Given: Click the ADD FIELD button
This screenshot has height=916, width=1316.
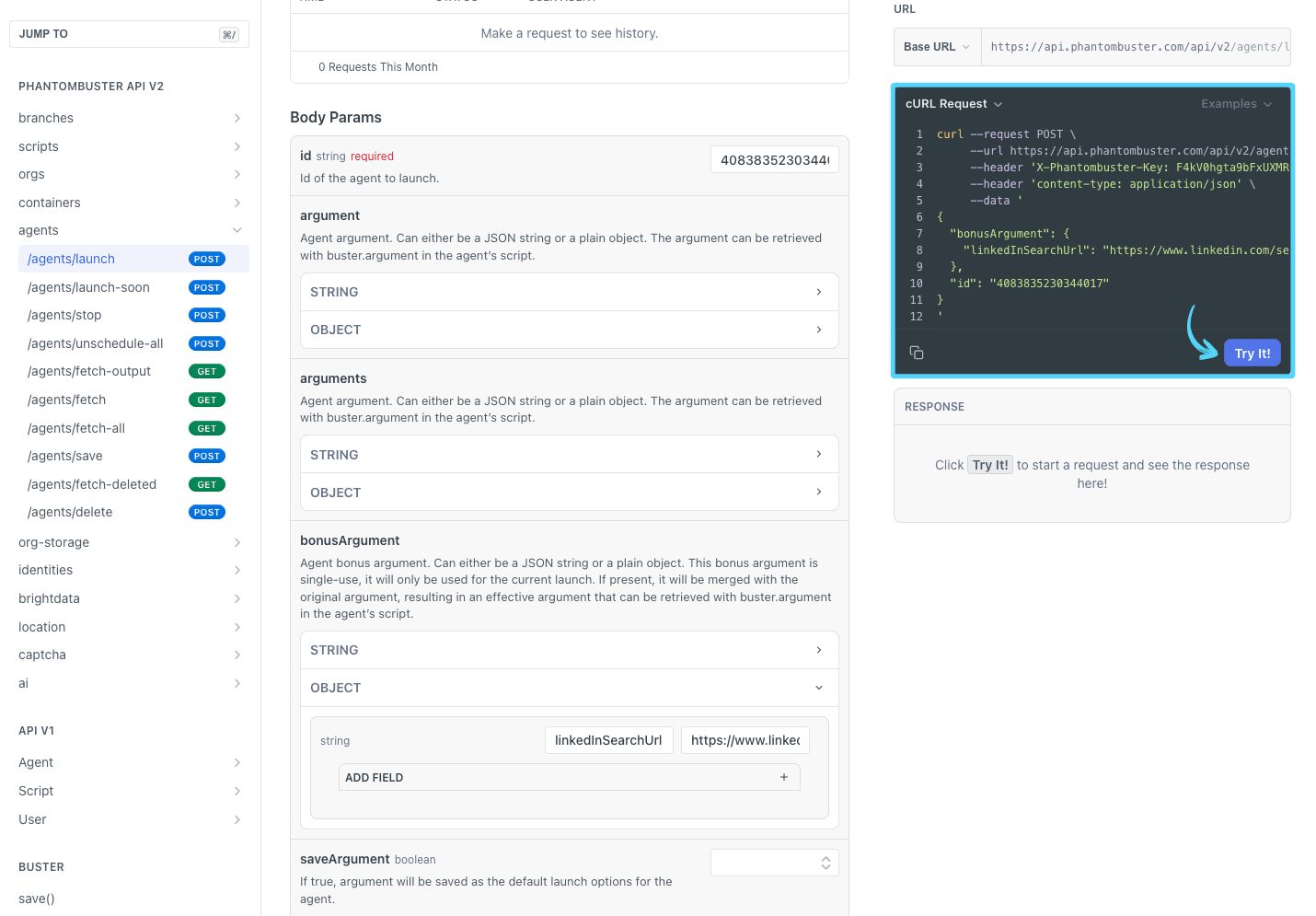Looking at the screenshot, I should [569, 777].
